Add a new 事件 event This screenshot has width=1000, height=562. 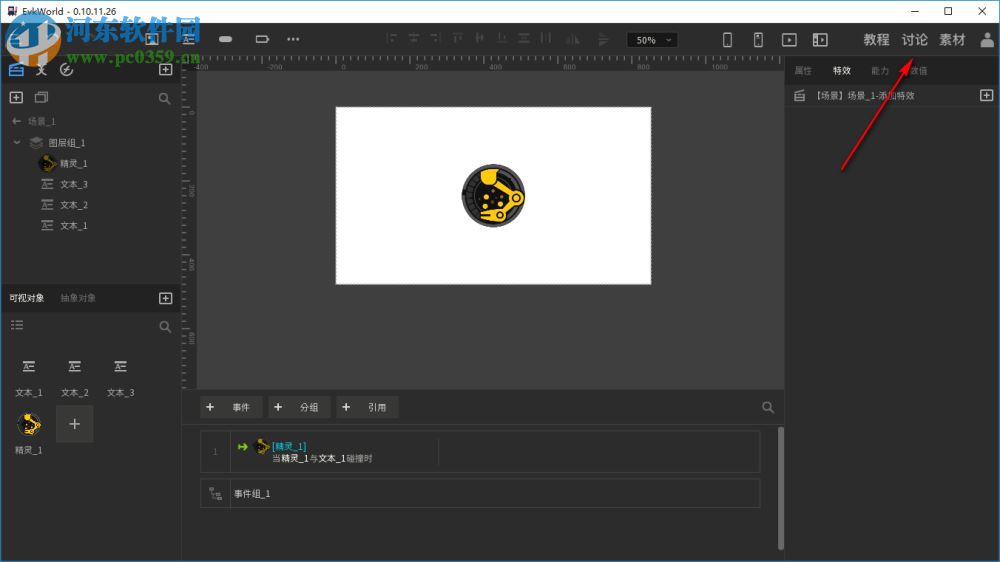(x=231, y=407)
